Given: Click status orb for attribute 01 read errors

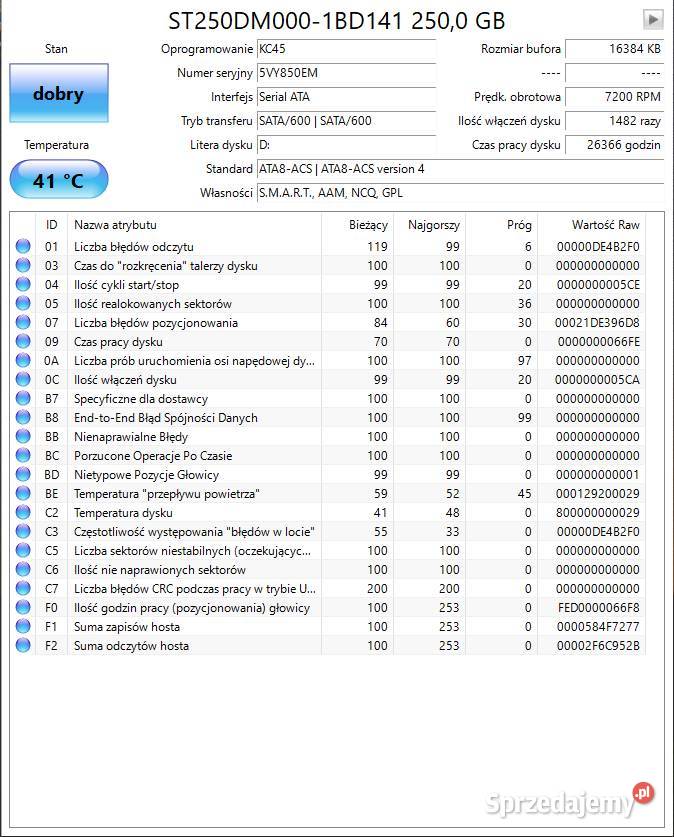Looking at the screenshot, I should click(23, 247).
